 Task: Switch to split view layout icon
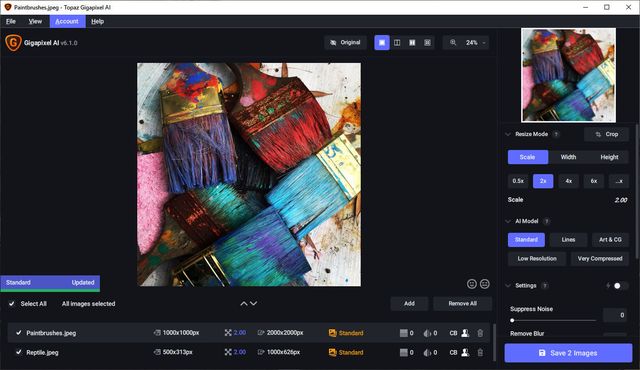(397, 42)
